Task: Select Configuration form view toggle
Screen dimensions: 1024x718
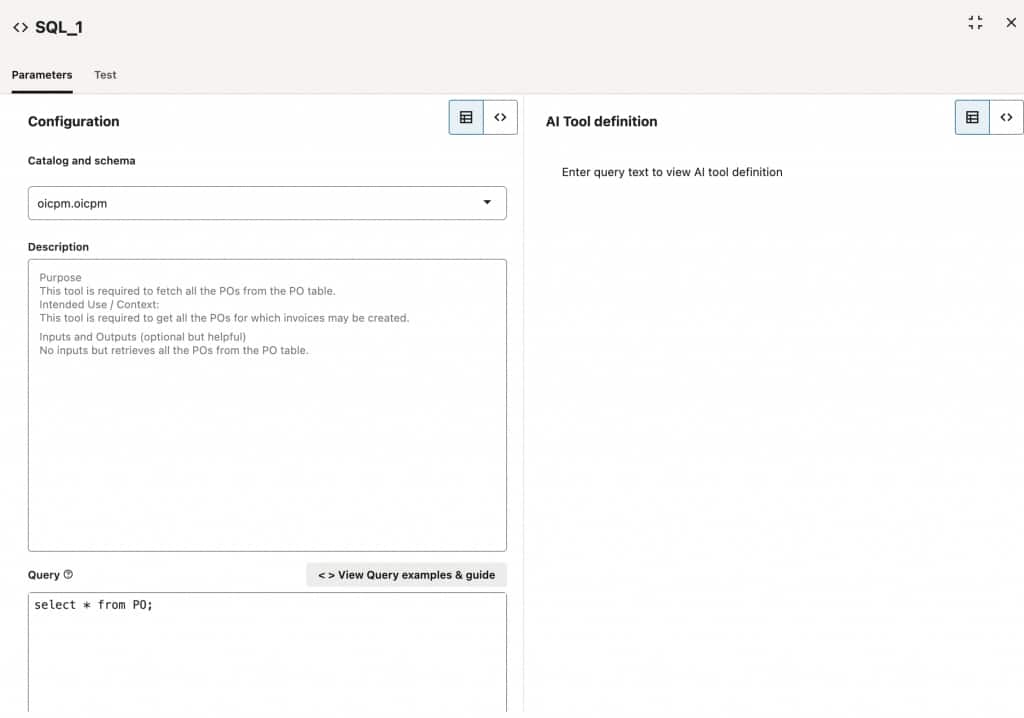Action: point(466,118)
